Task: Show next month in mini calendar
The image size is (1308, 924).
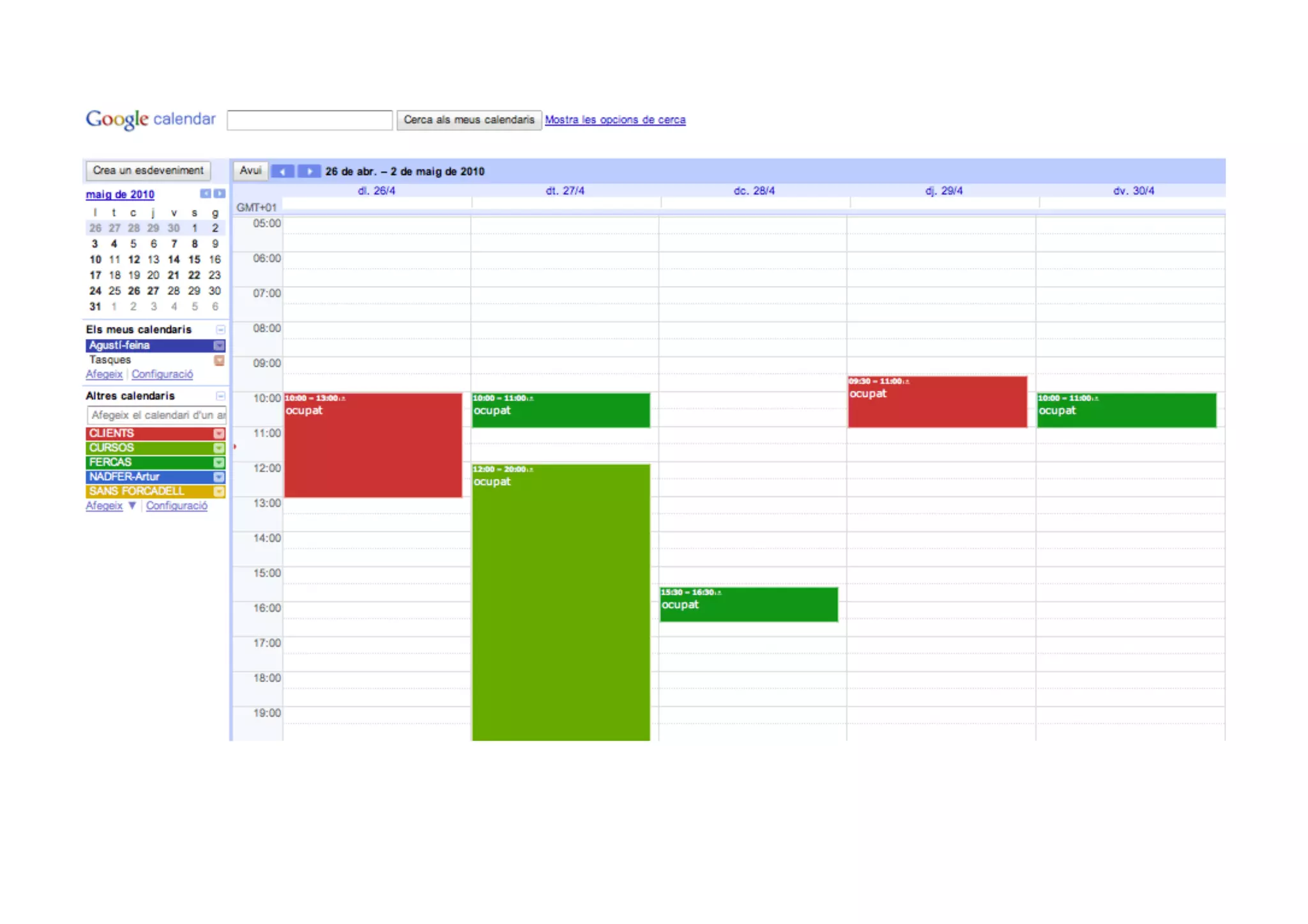Action: (x=220, y=193)
